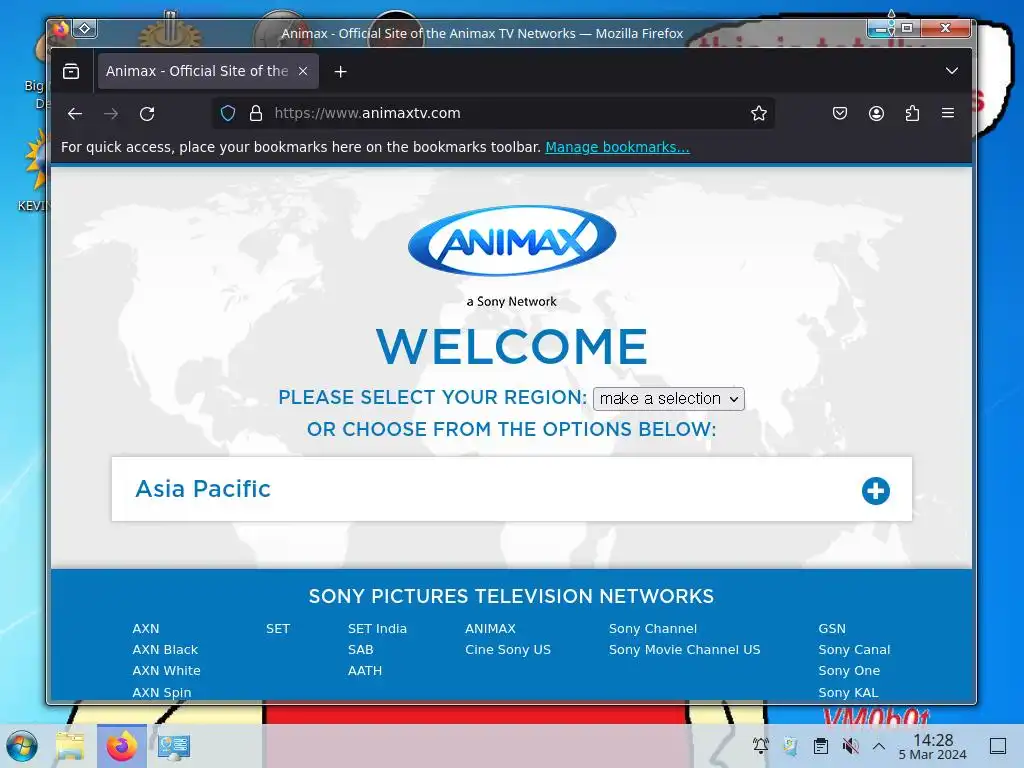Click the Animax logo
Viewport: 1024px width, 768px height.
[x=512, y=240]
